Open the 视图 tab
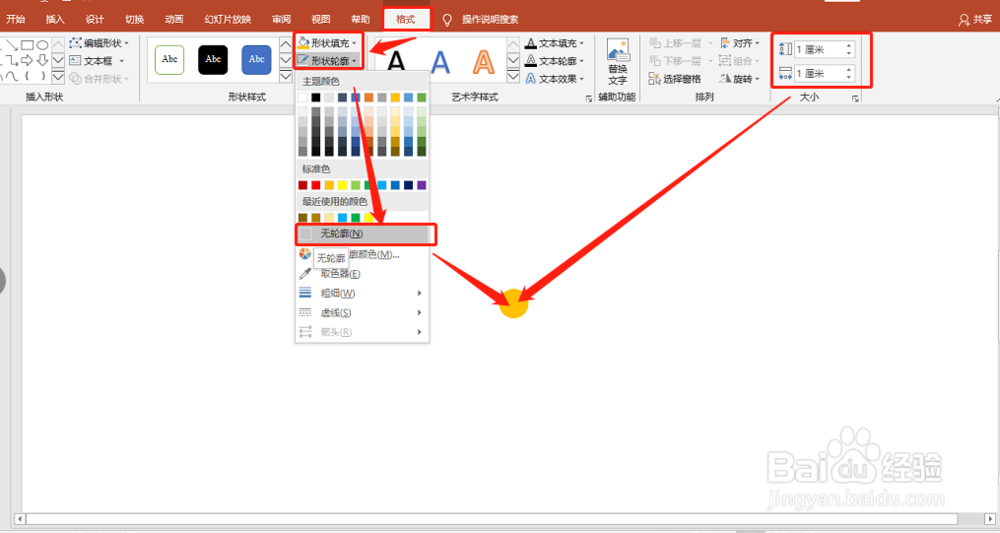The height and width of the screenshot is (533, 1000). 321,19
